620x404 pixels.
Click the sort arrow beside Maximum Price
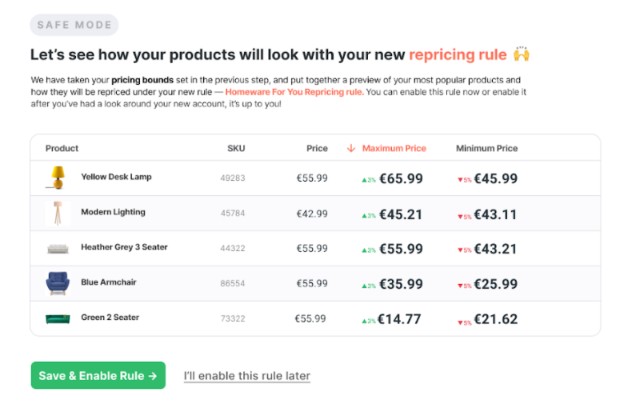(351, 148)
